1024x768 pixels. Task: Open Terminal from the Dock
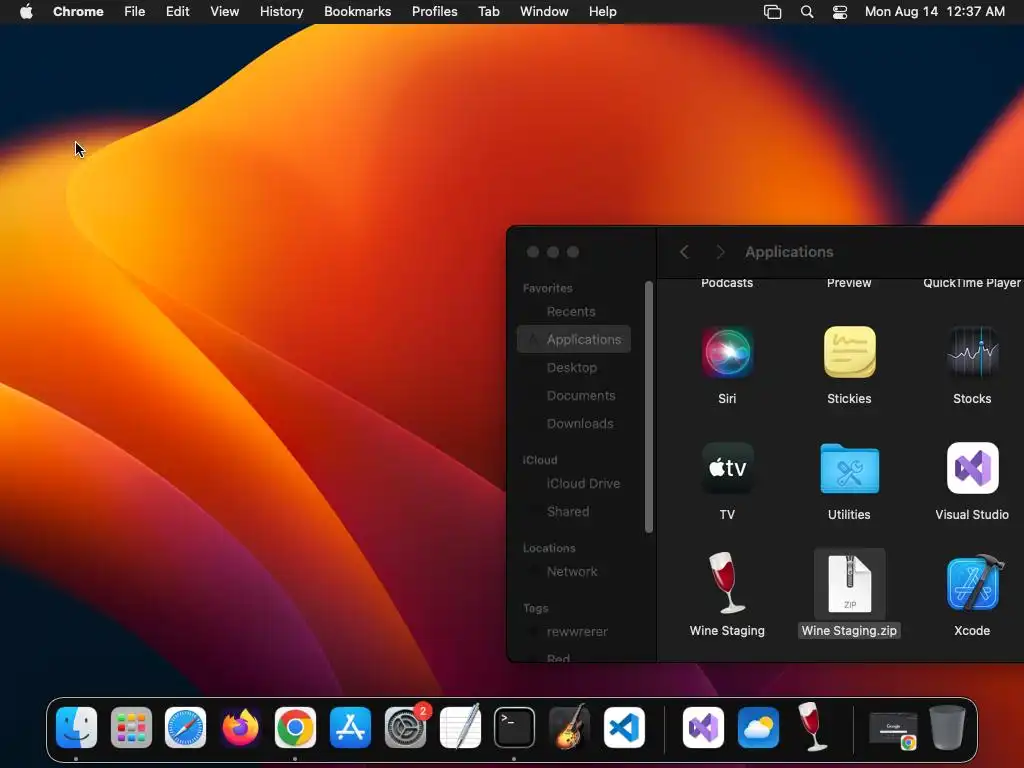click(515, 728)
